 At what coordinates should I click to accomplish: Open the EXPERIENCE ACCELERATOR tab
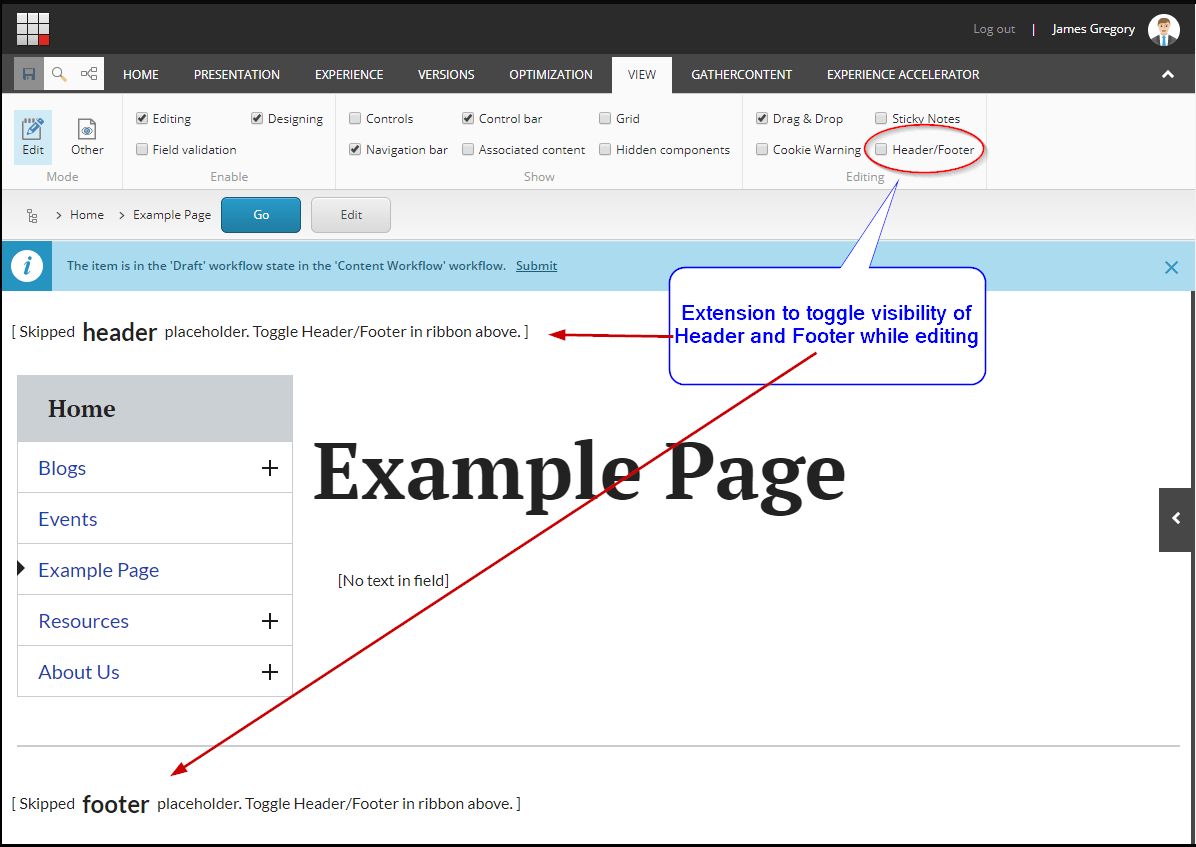(903, 75)
